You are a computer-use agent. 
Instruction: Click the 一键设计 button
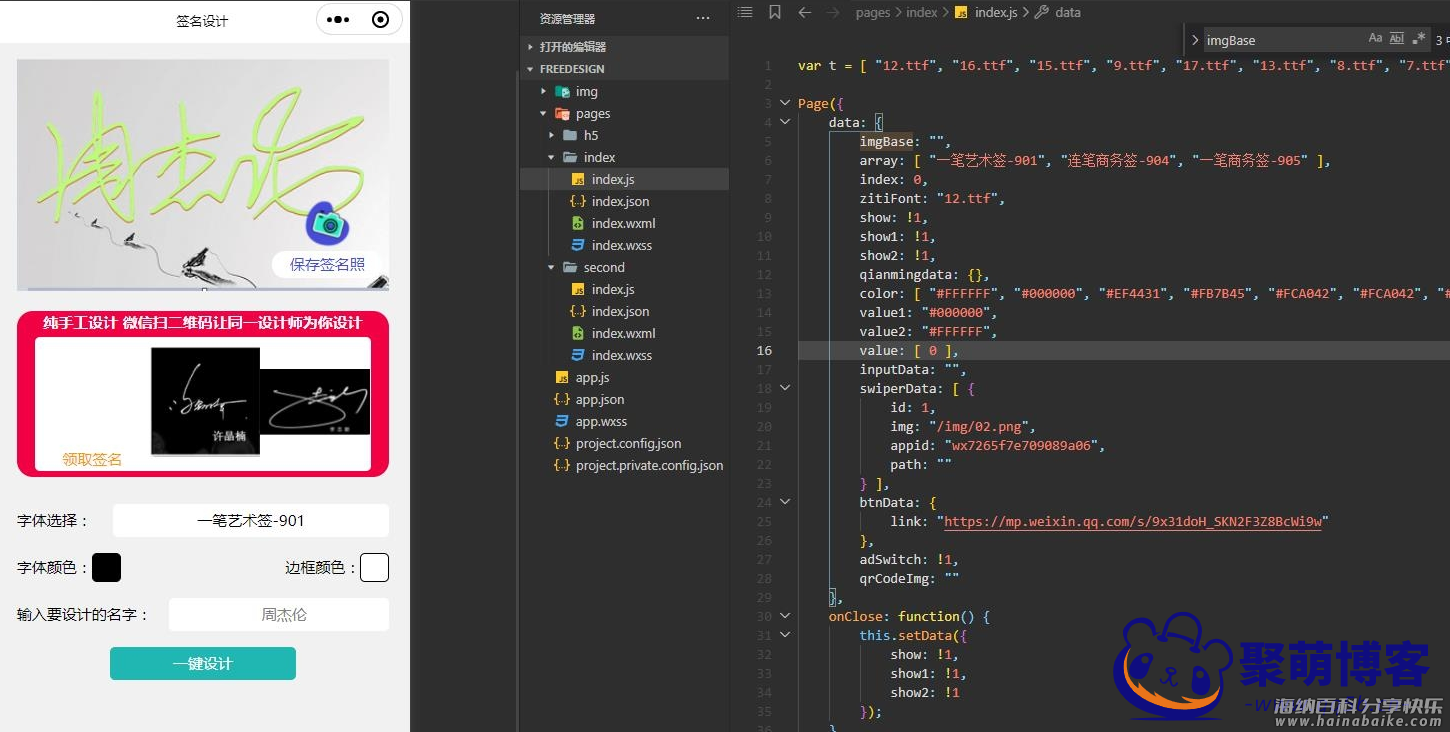(x=203, y=663)
